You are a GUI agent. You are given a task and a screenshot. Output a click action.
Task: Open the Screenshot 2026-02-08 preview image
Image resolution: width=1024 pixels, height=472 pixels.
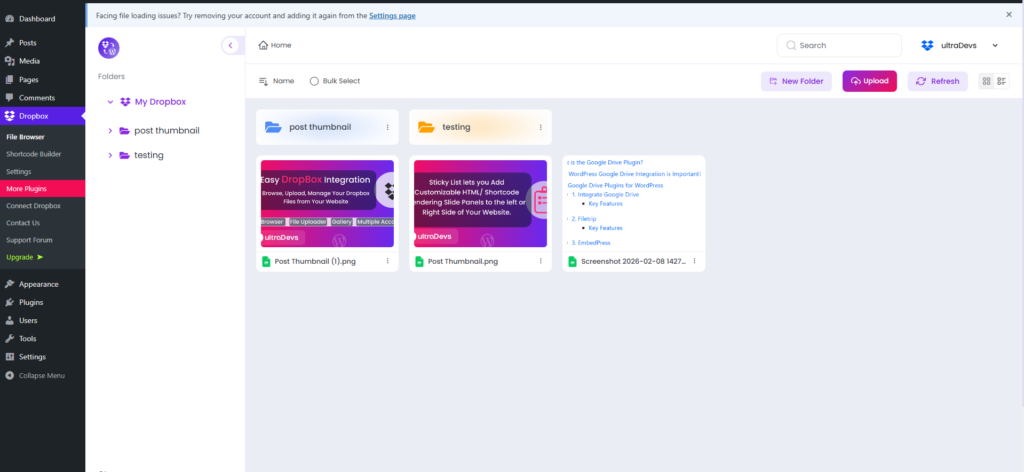coord(633,204)
